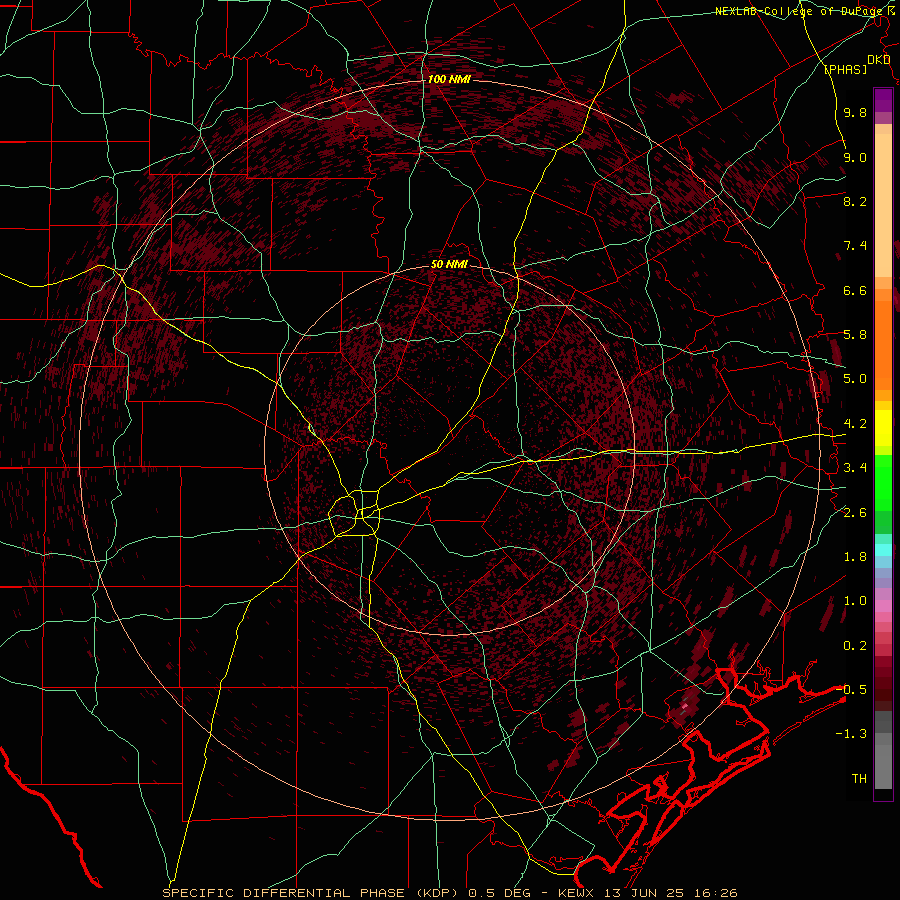900x900 pixels.
Task: Pick the dark orange segment of the color bar
Action: click(883, 344)
